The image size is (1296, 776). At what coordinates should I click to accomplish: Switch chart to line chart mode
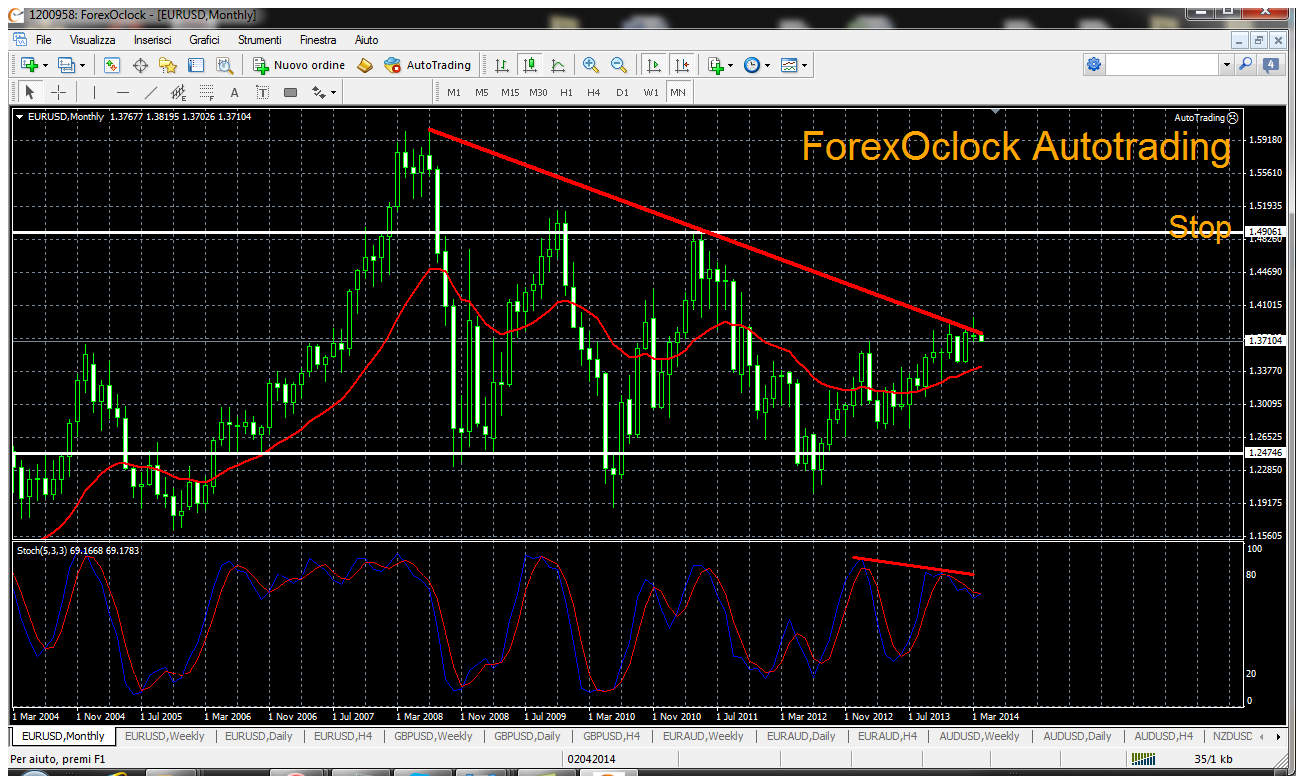point(558,65)
